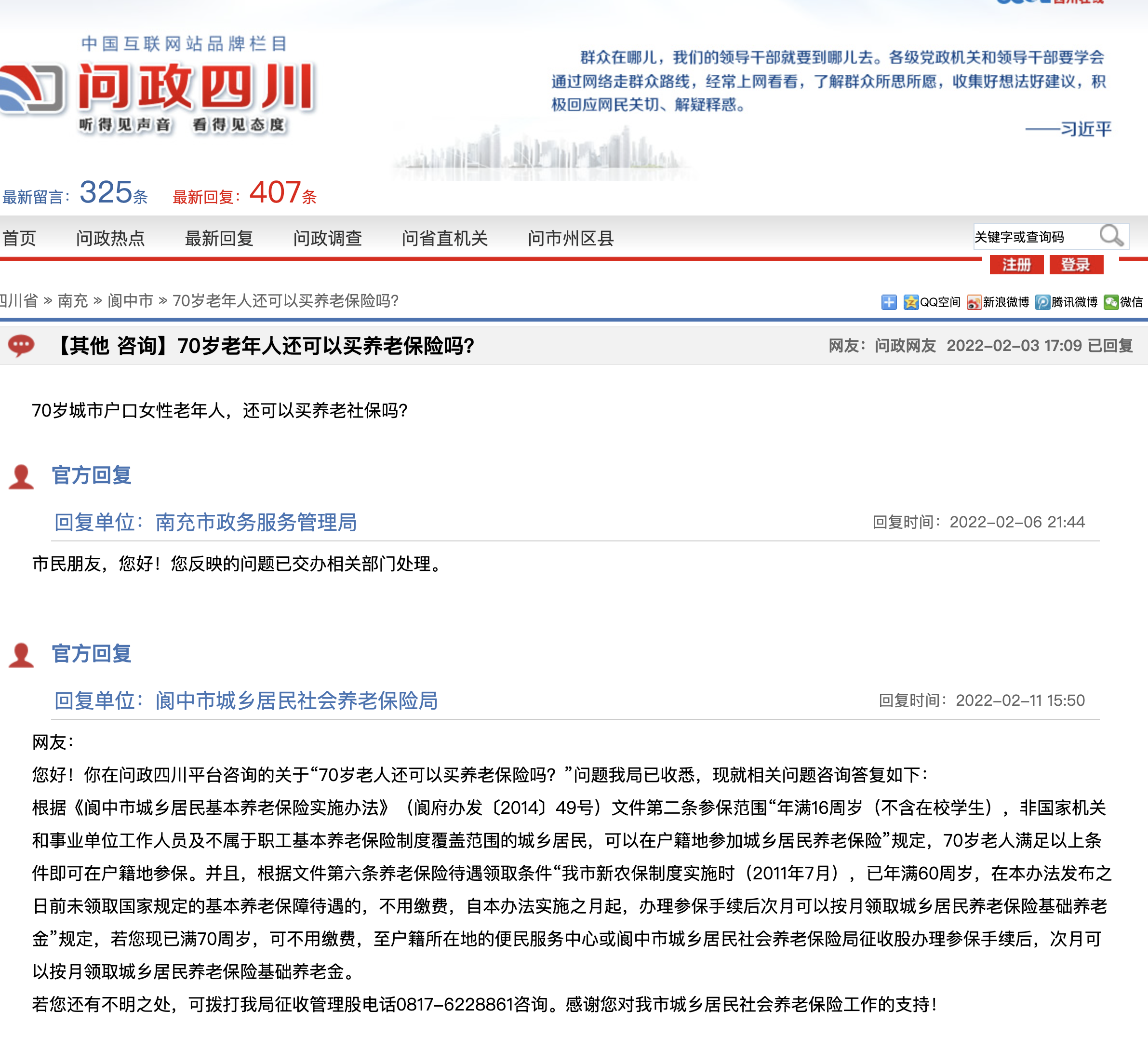
Task: Click the breadcrumb item 70岁老年人还可以买养老保险吗?
Action: click(x=285, y=300)
